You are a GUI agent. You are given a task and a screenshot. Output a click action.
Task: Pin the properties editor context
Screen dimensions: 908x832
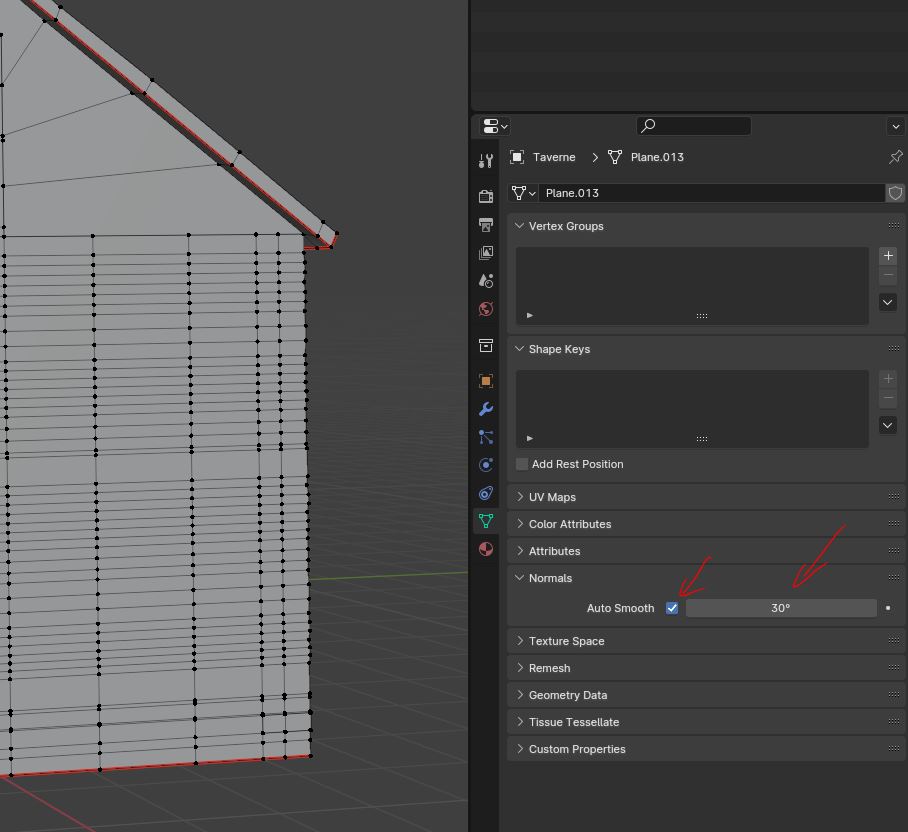(x=895, y=157)
